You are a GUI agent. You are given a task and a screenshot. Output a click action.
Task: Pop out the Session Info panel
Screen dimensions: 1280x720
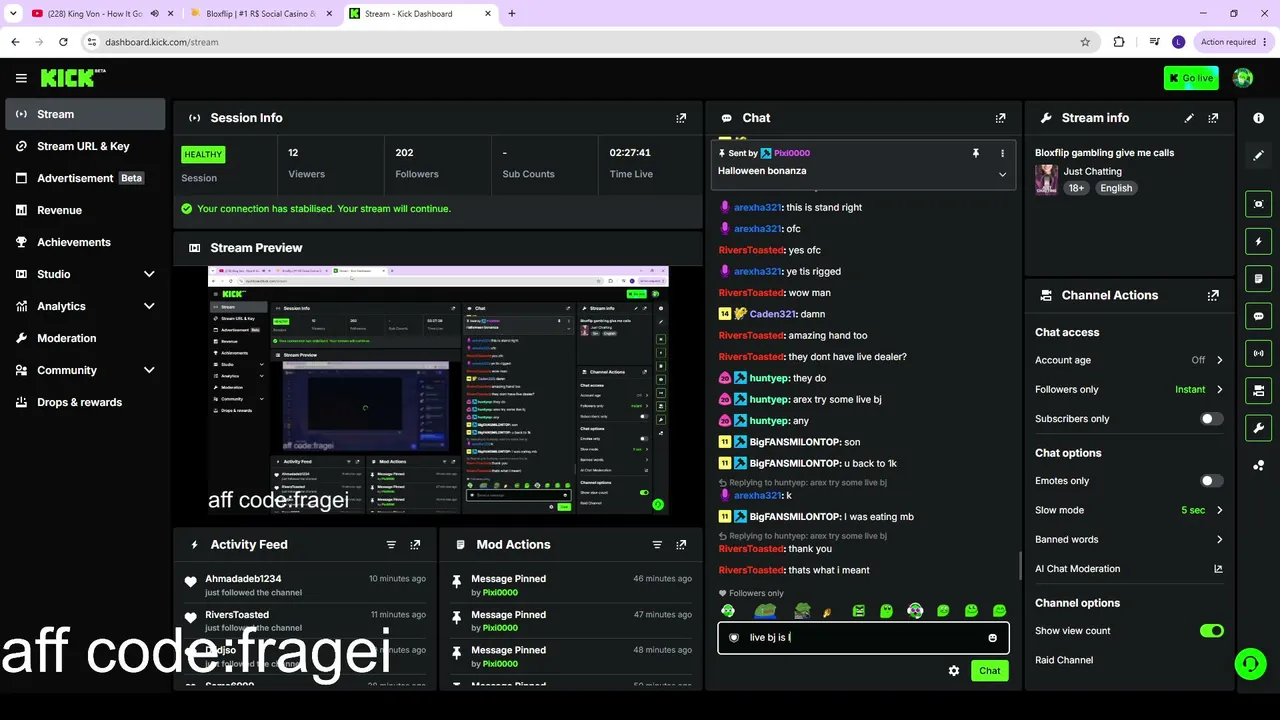(681, 118)
